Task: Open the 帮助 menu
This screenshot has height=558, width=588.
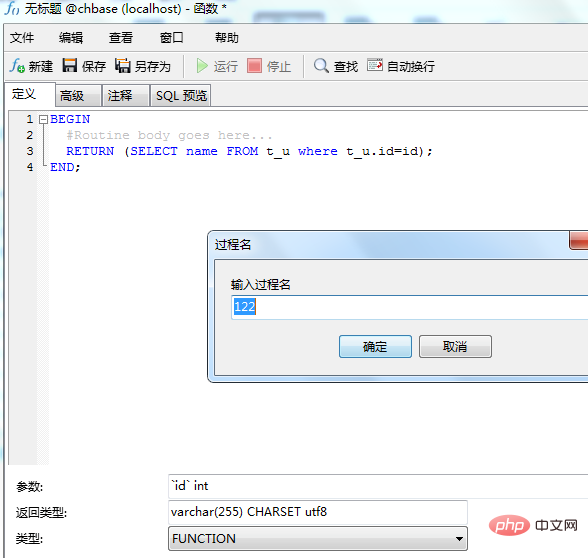Action: point(226,38)
